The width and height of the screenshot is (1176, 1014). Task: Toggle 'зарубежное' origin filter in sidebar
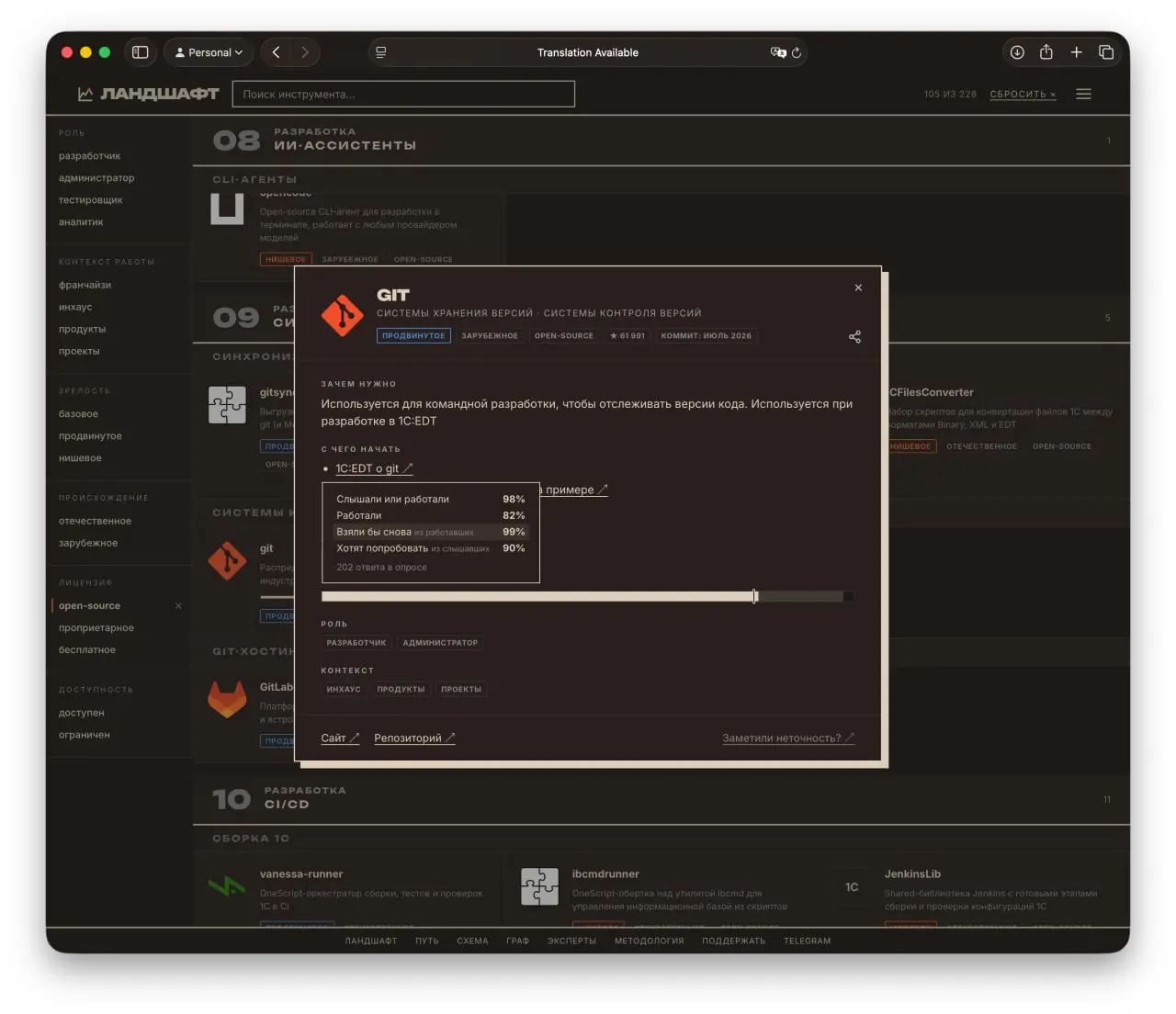click(x=88, y=543)
